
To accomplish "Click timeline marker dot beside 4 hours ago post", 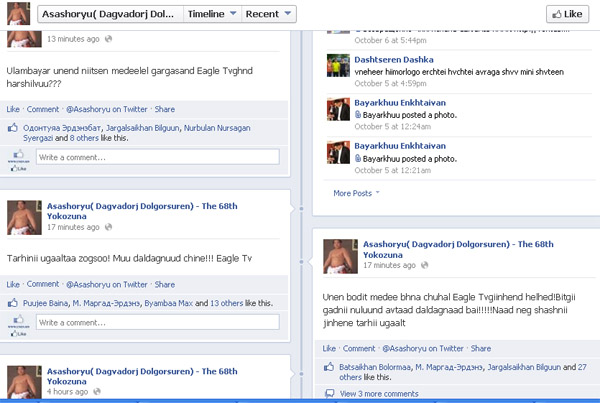I will (301, 374).
